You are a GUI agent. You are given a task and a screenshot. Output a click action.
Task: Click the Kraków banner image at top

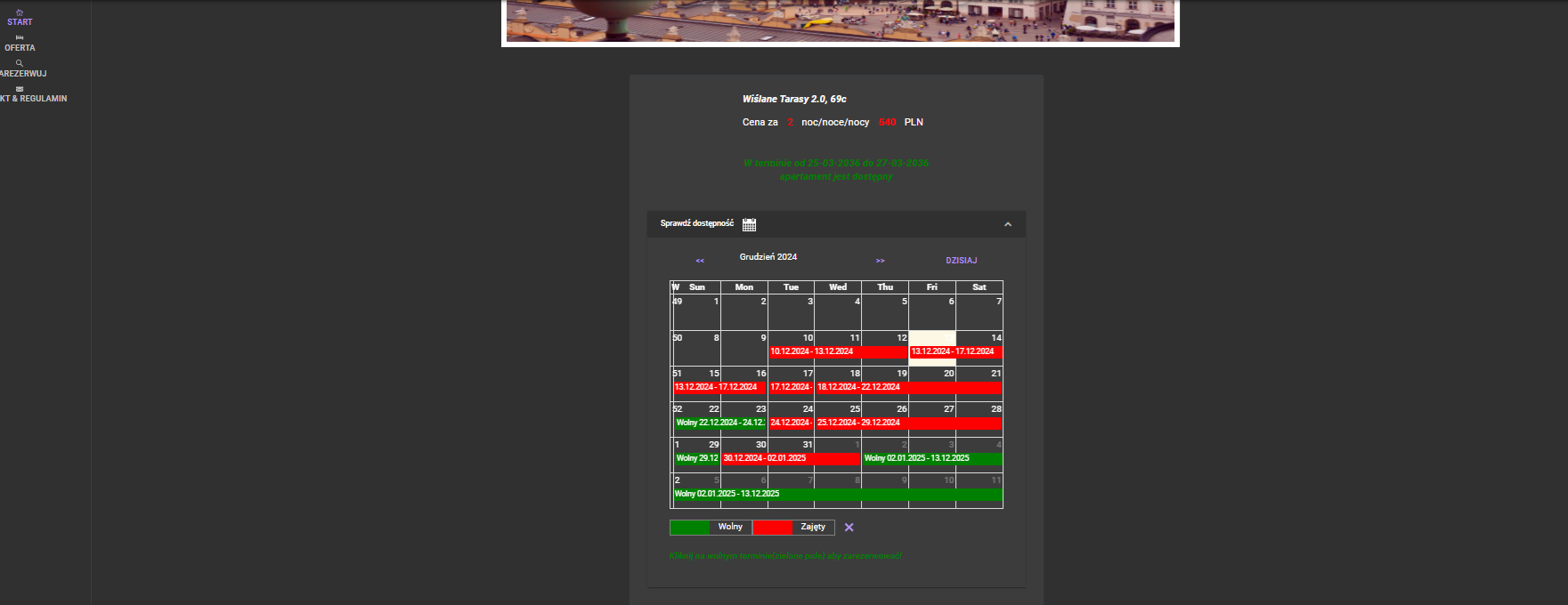point(840,21)
